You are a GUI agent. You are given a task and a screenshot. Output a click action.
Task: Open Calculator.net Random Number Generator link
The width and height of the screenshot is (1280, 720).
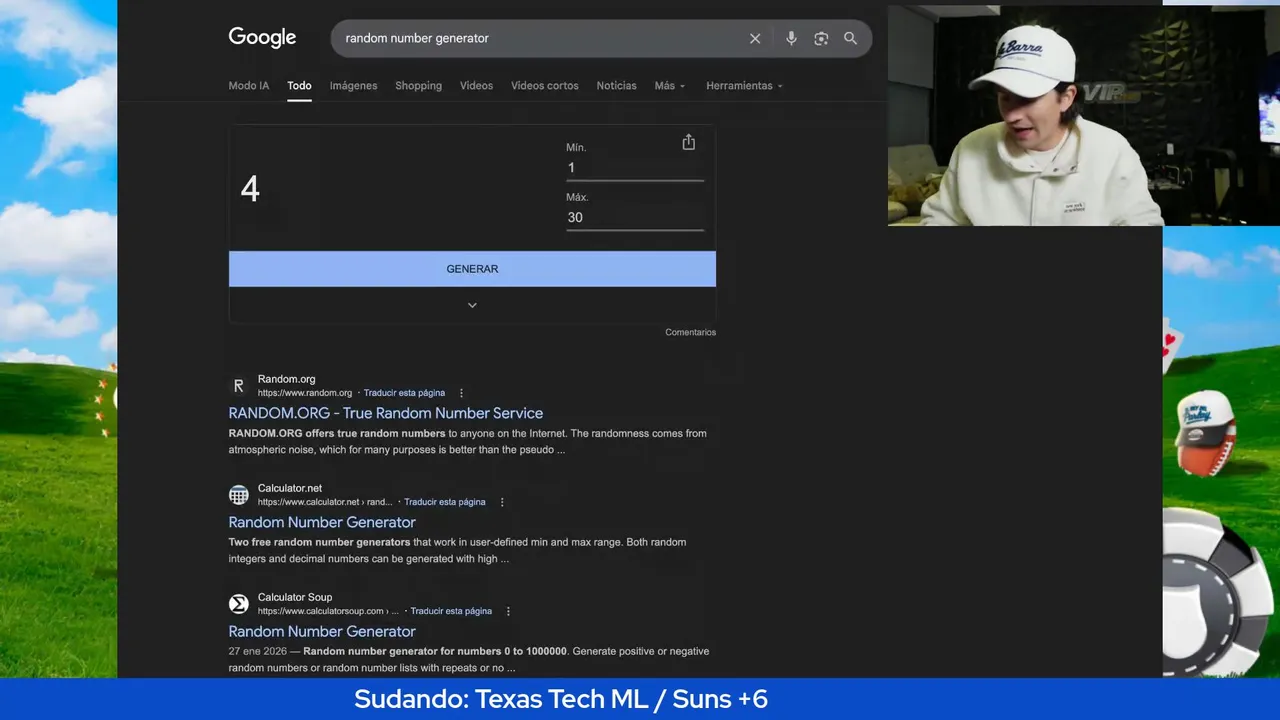[322, 522]
